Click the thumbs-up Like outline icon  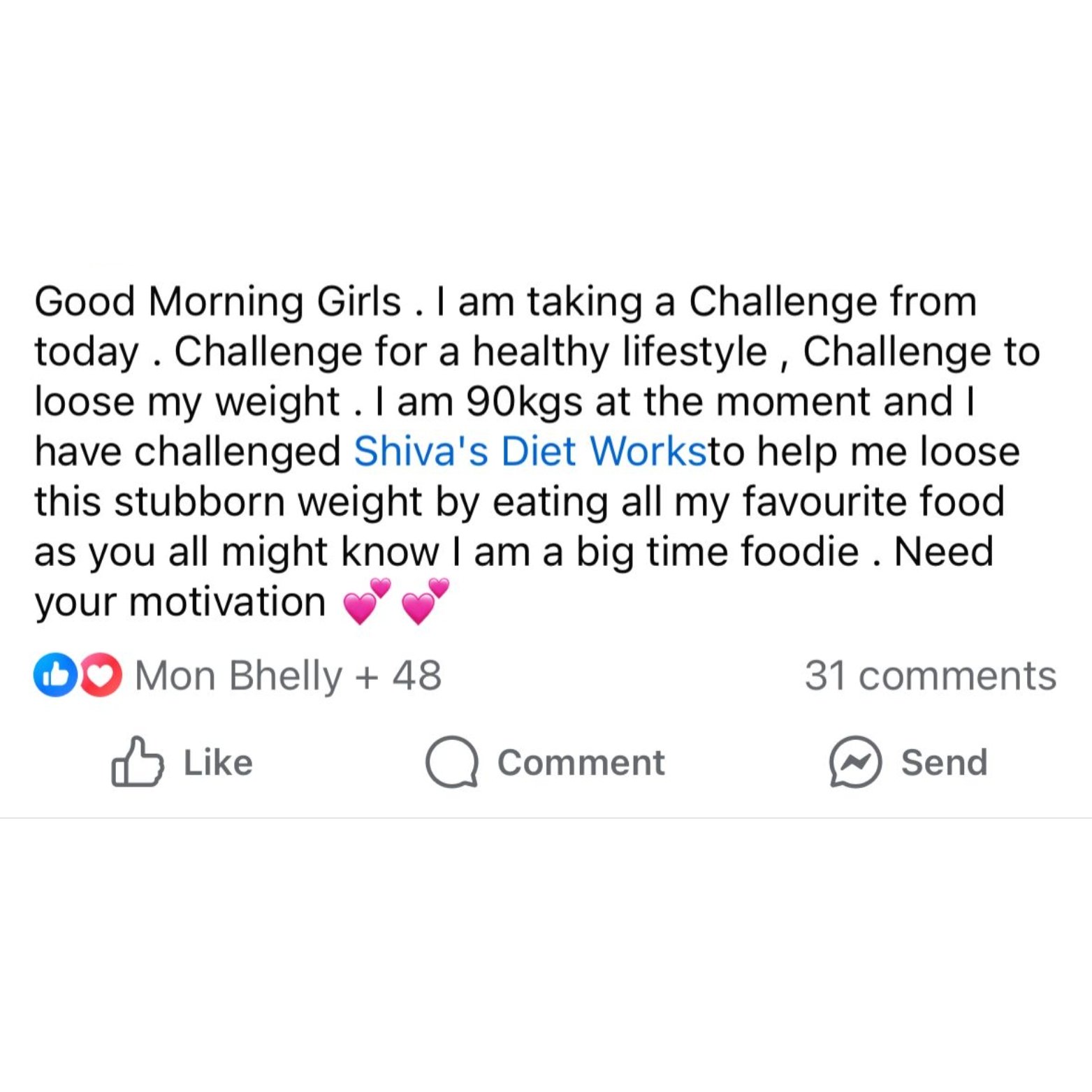(x=137, y=762)
